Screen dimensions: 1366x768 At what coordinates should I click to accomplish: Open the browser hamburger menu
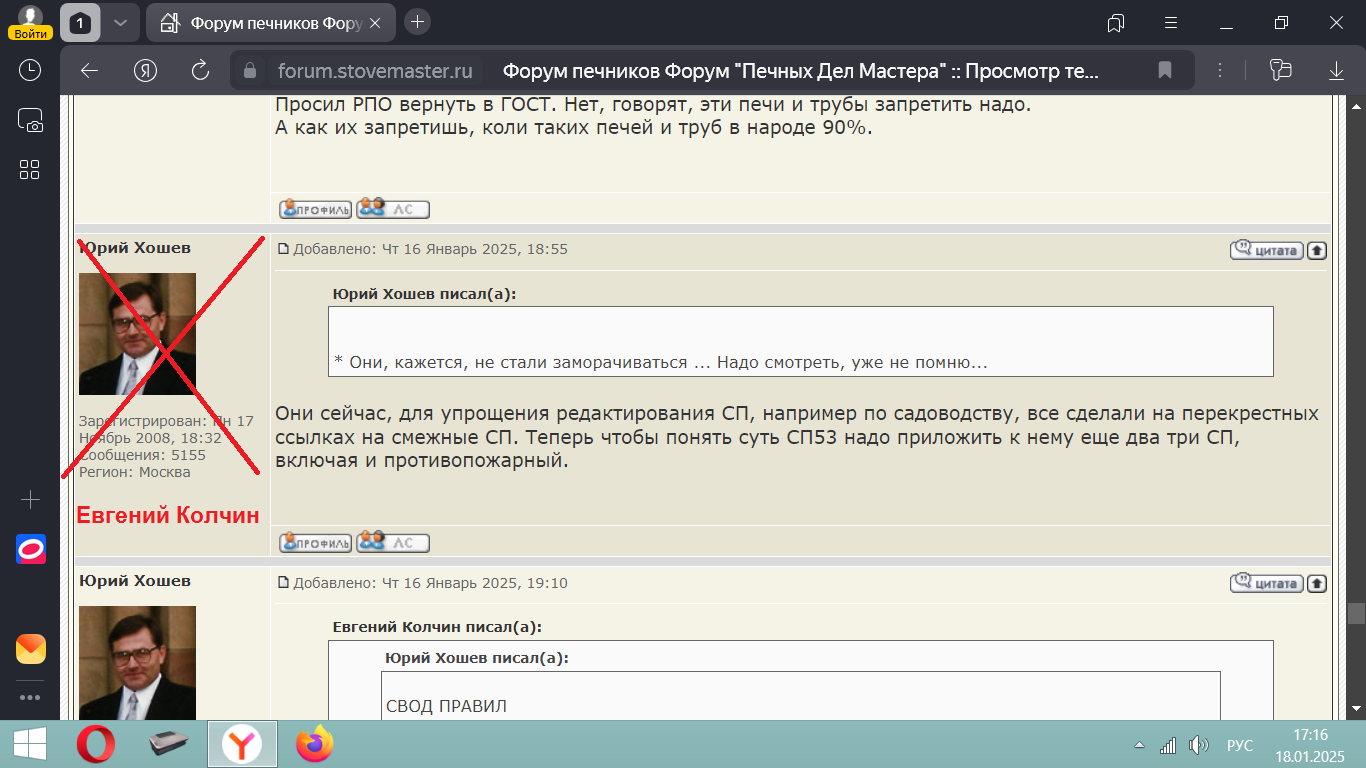(1171, 22)
